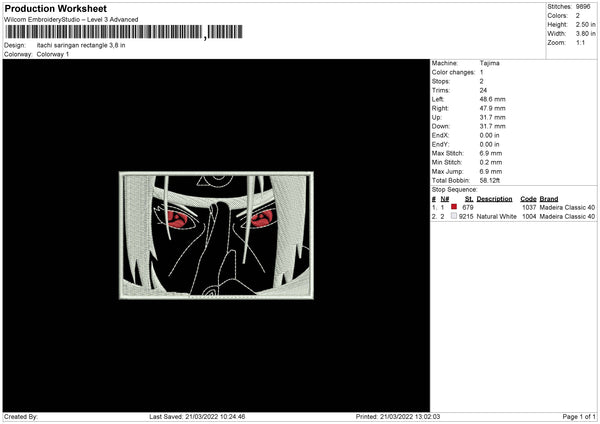Viewport: 600px width, 424px height.
Task: Click the Natural White thread swatch
Action: click(x=454, y=216)
